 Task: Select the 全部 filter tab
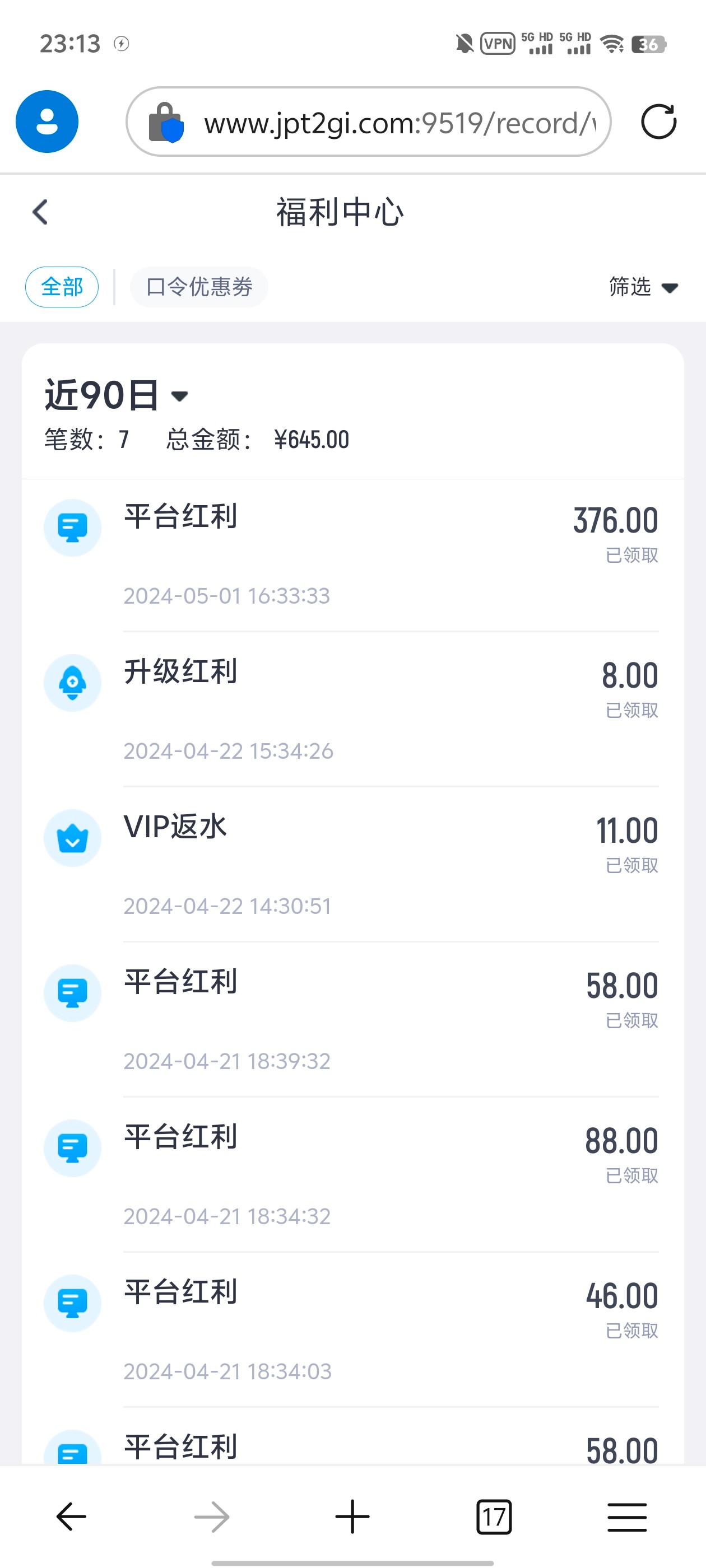click(x=62, y=287)
